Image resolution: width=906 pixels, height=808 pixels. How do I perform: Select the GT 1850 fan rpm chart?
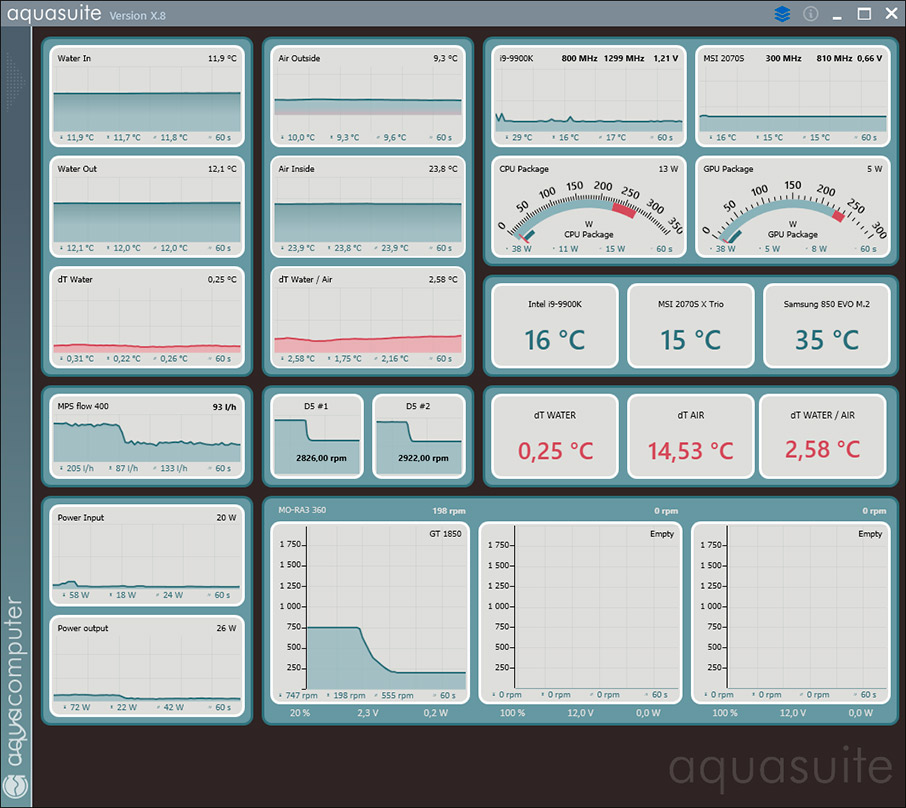tap(370, 613)
